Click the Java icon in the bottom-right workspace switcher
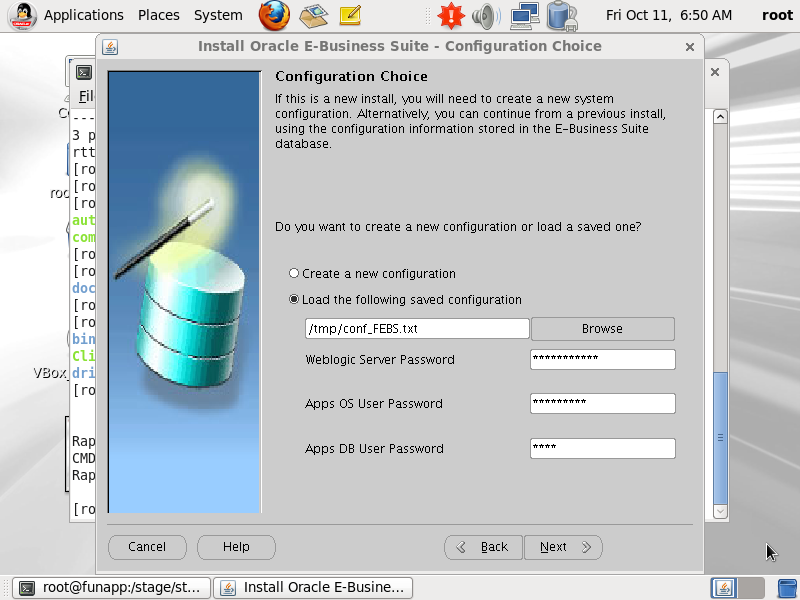The image size is (800, 600). 722,587
